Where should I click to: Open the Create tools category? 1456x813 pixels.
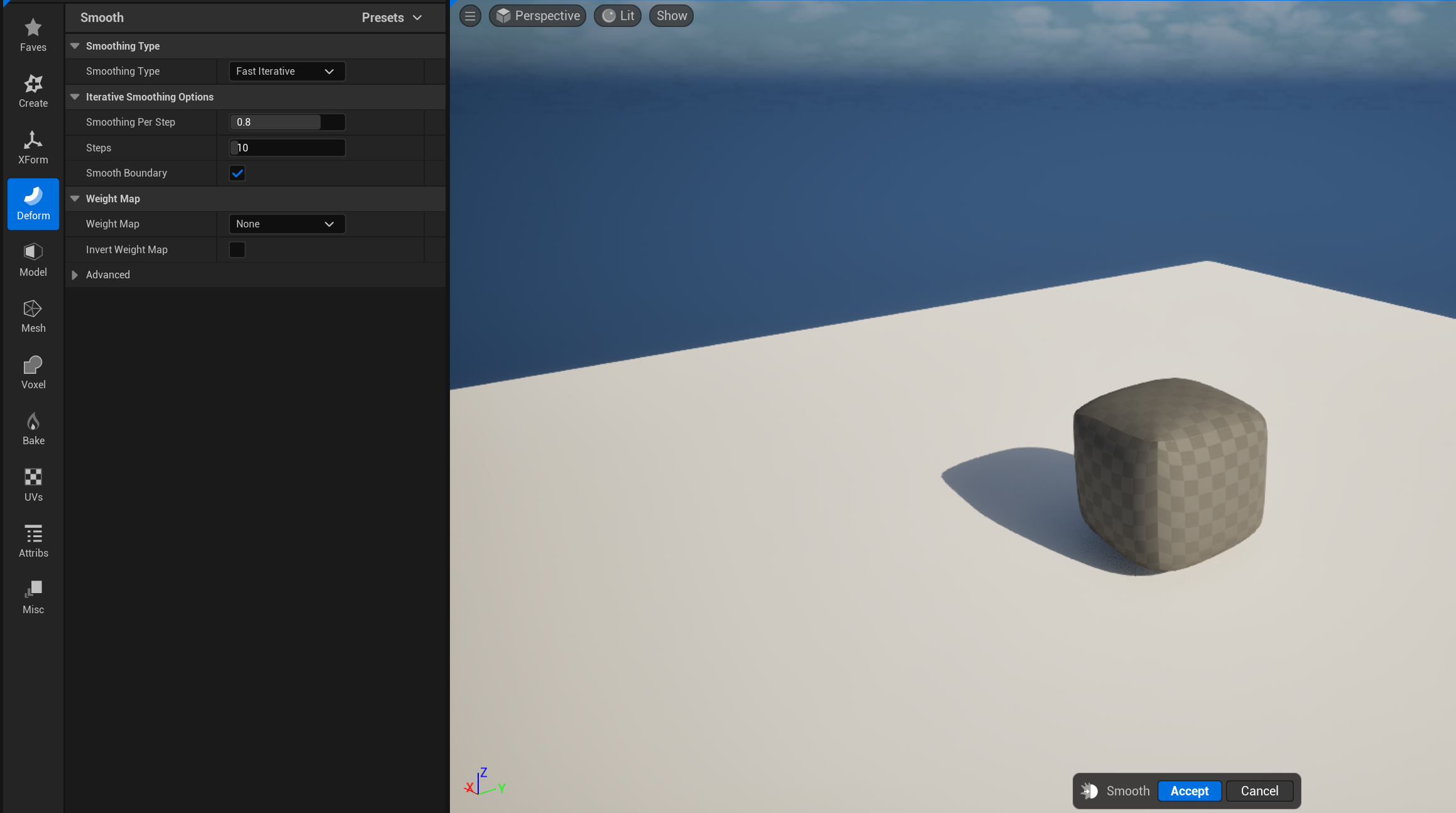(33, 91)
